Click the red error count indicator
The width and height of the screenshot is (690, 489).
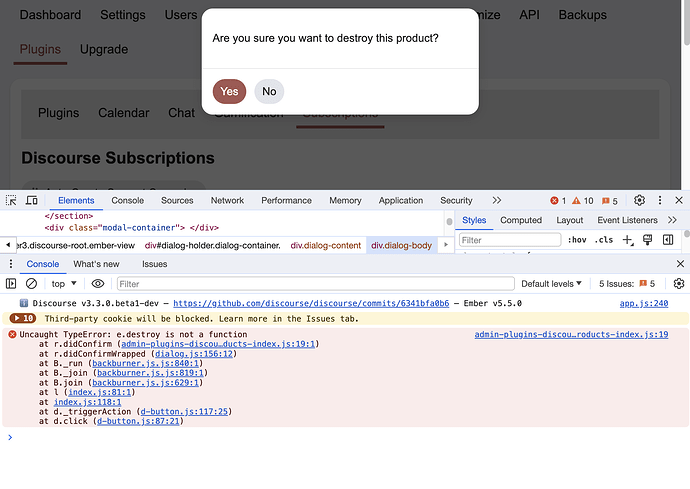tap(558, 201)
